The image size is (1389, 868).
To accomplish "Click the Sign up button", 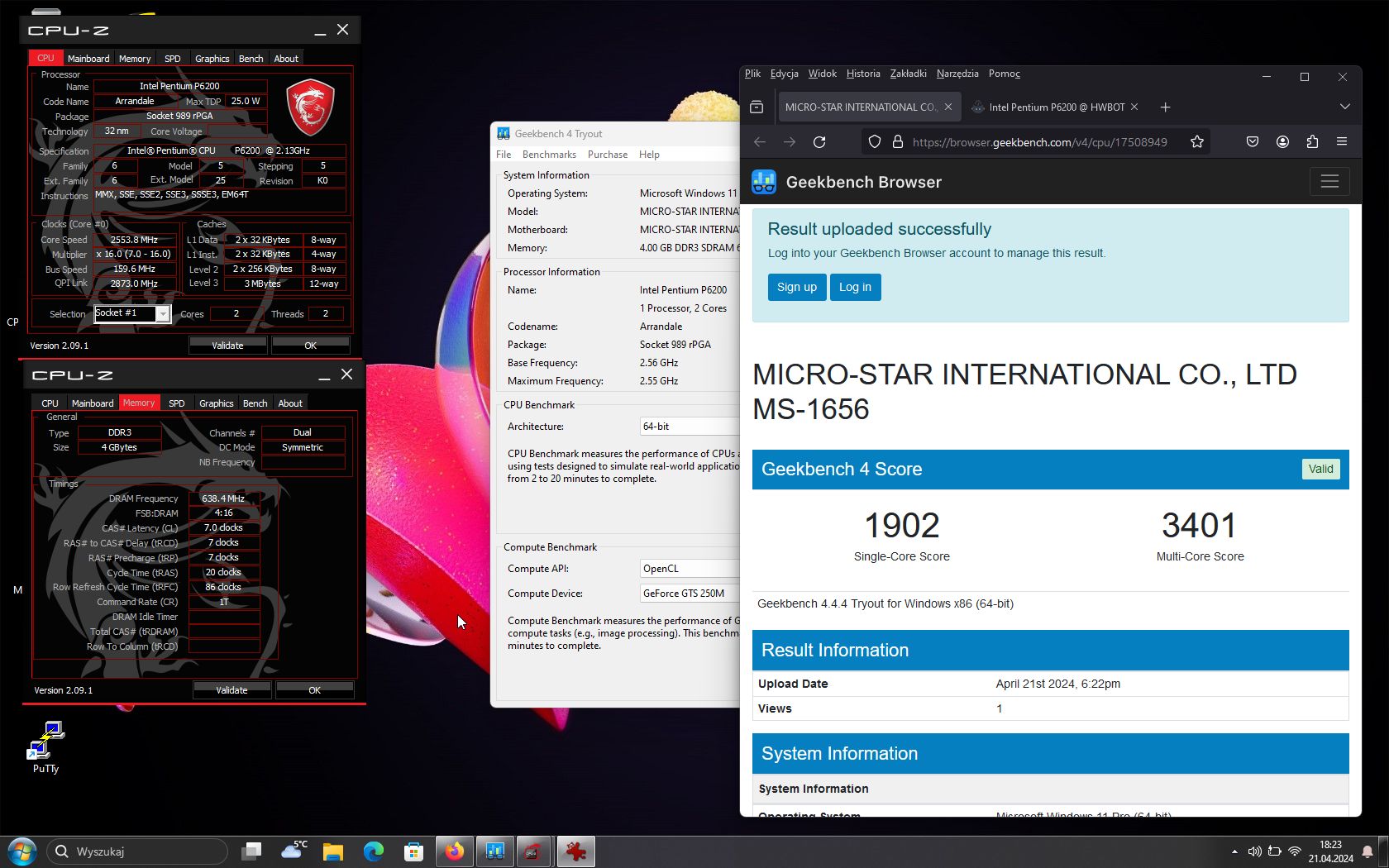I will [x=796, y=287].
